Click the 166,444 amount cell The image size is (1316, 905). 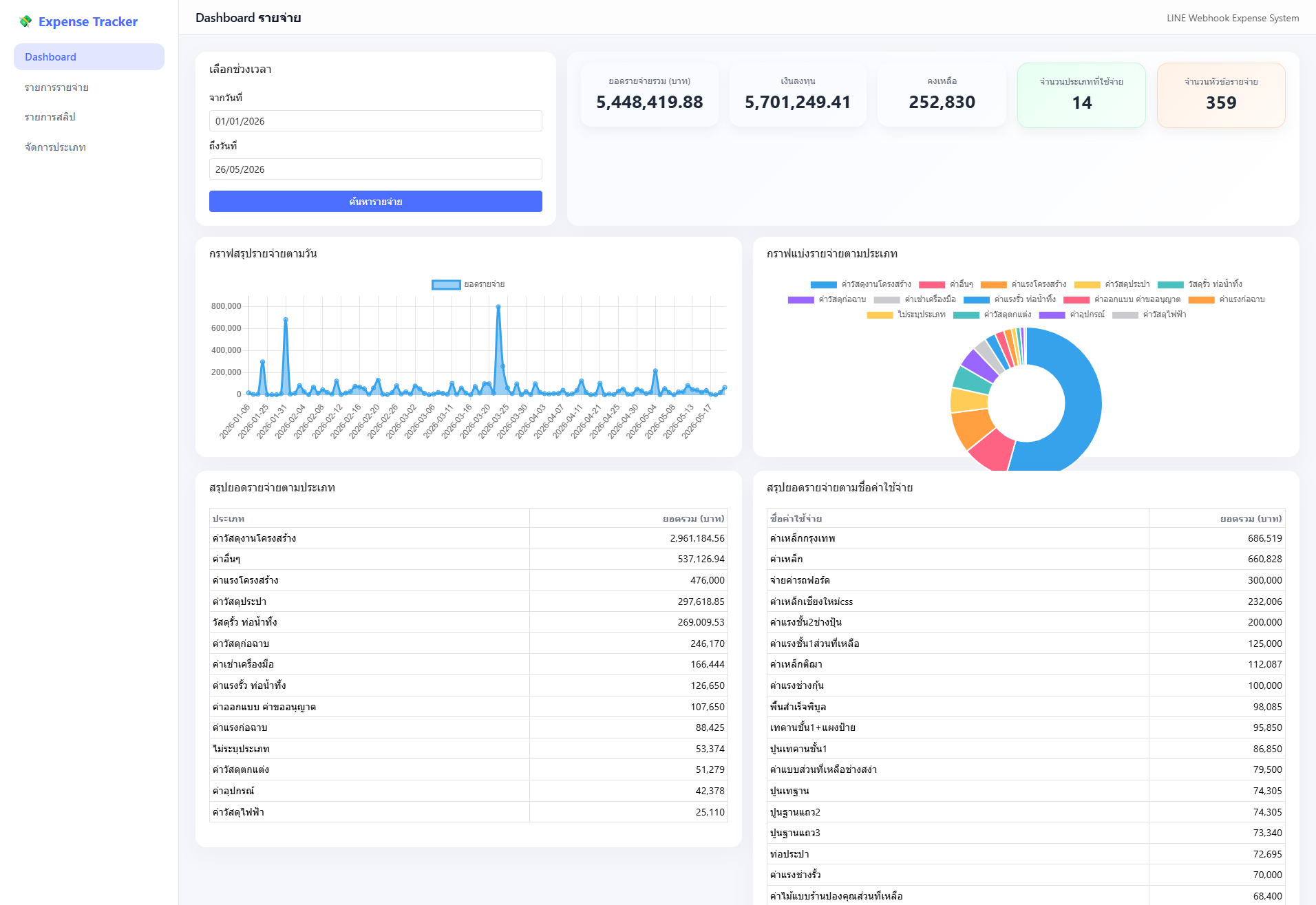point(628,664)
